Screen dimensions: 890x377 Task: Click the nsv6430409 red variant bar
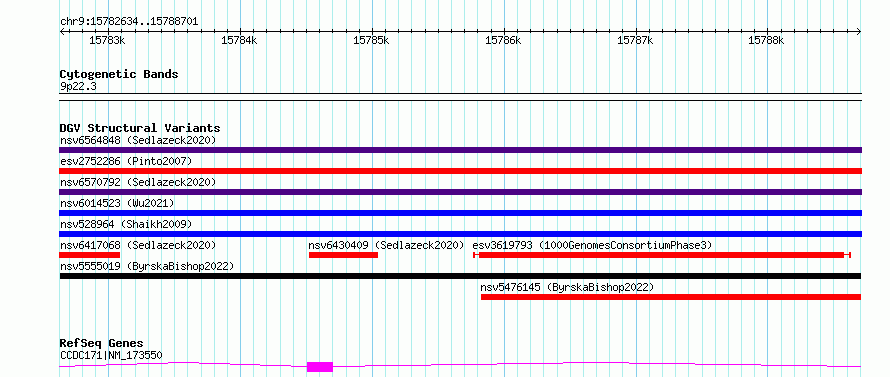coord(343,255)
